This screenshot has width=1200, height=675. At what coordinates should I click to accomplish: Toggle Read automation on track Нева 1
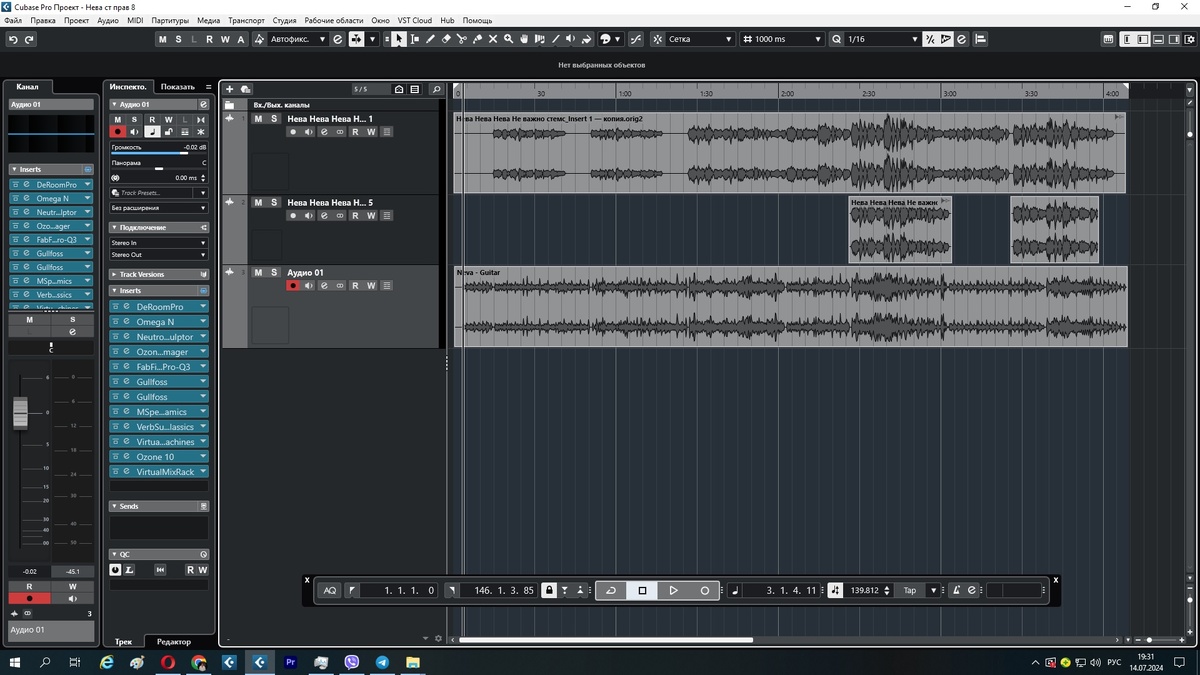(x=355, y=132)
